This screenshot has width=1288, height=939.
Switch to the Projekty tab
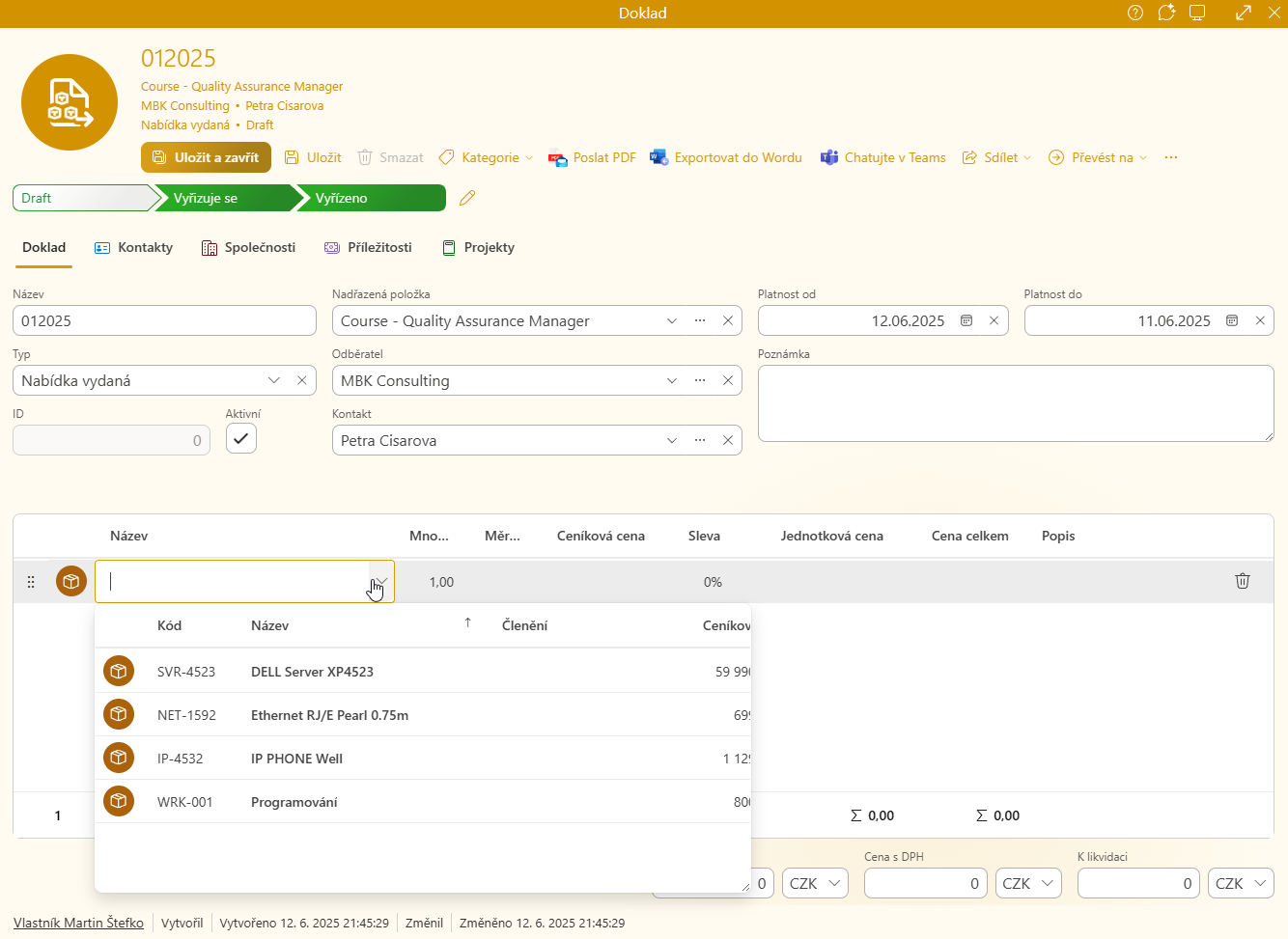(478, 247)
